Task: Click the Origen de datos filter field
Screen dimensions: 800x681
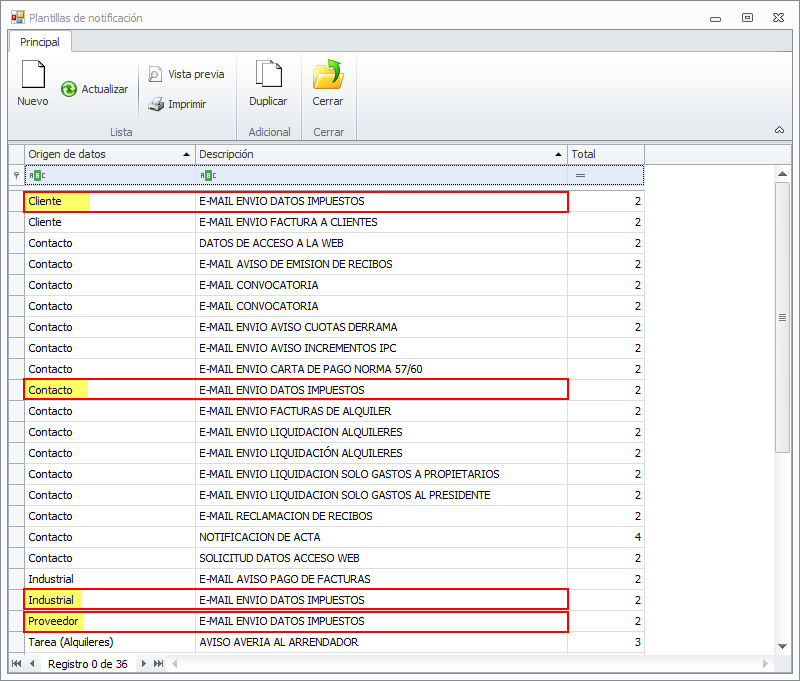Action: tap(110, 175)
